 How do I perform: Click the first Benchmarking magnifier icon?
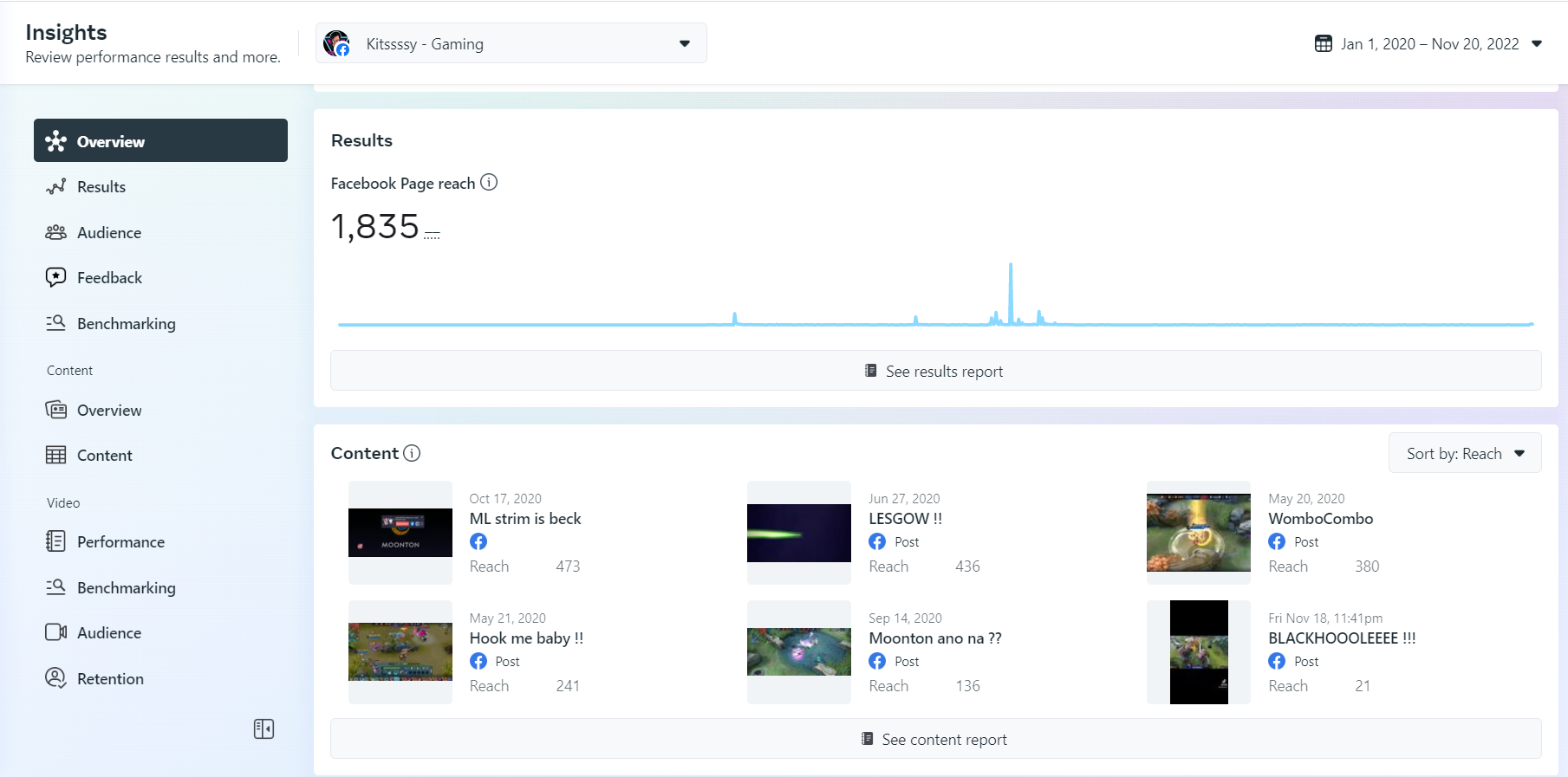pyautogui.click(x=56, y=323)
